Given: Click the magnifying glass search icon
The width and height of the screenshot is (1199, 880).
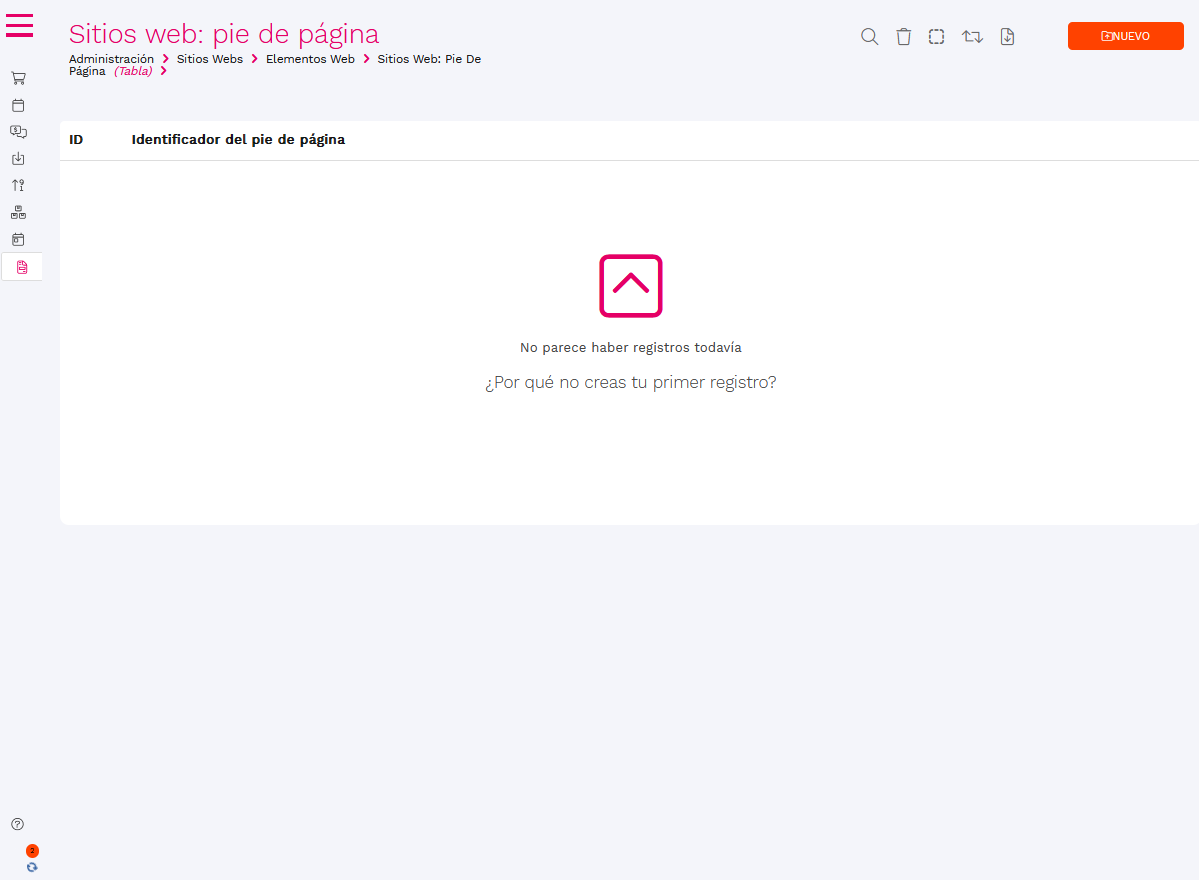Looking at the screenshot, I should click(x=870, y=37).
